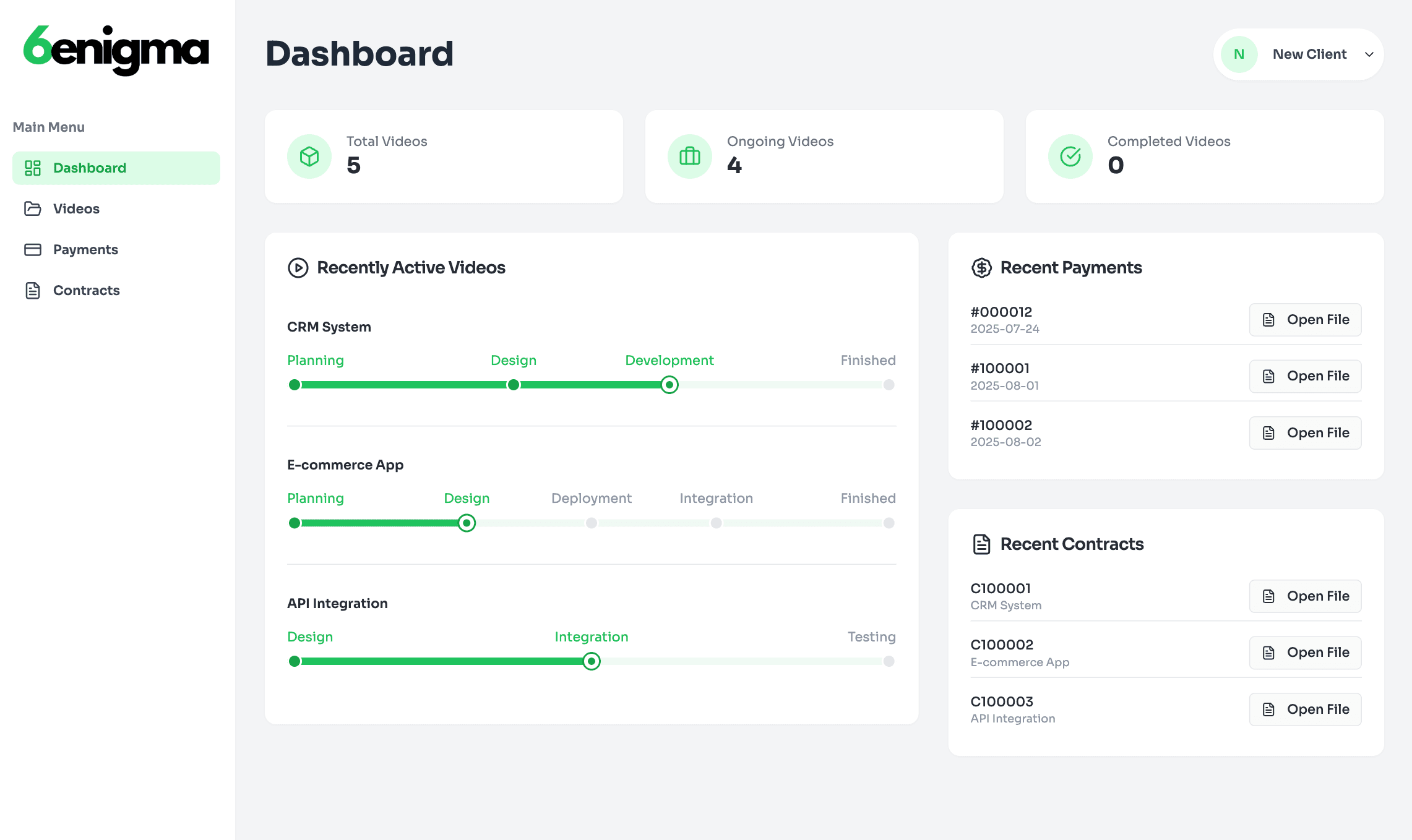Click the API Integration Testing end marker
The image size is (1412, 840).
click(889, 661)
